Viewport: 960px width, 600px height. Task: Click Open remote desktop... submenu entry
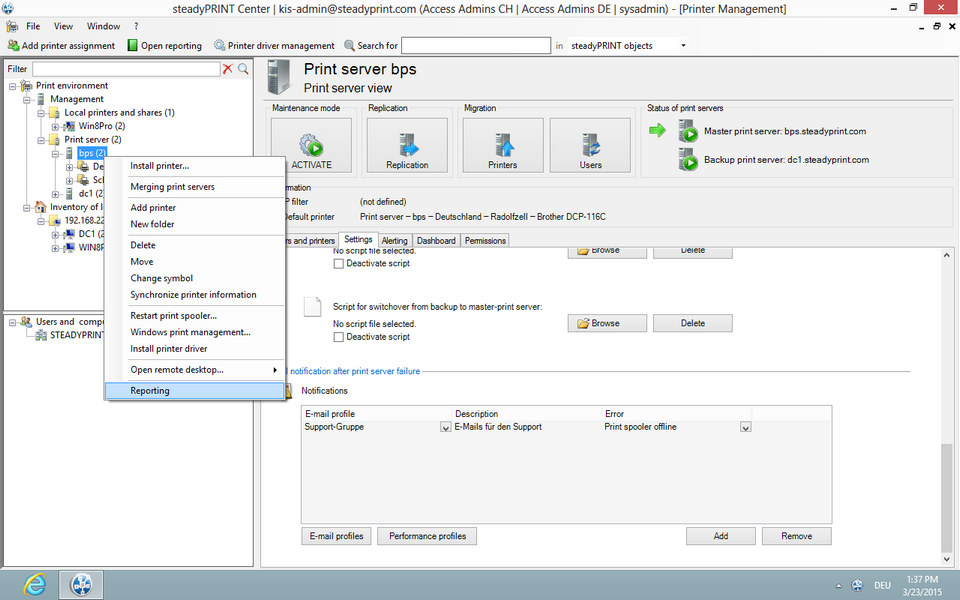195,370
